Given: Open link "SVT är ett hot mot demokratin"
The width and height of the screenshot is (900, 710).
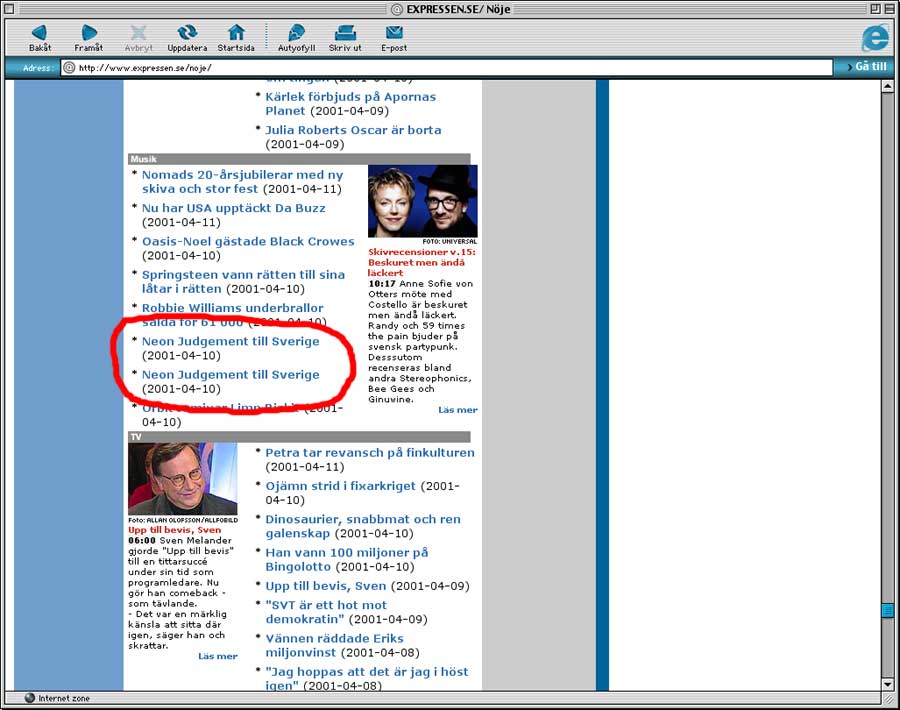Looking at the screenshot, I should click(x=326, y=612).
